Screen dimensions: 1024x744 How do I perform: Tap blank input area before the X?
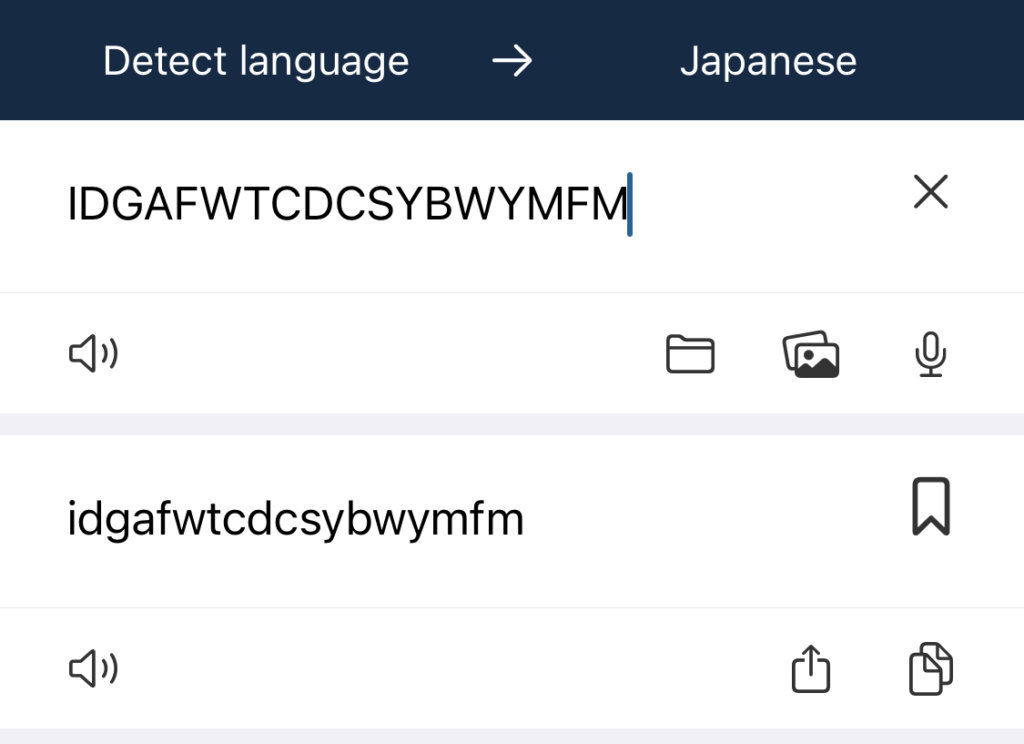coord(770,205)
